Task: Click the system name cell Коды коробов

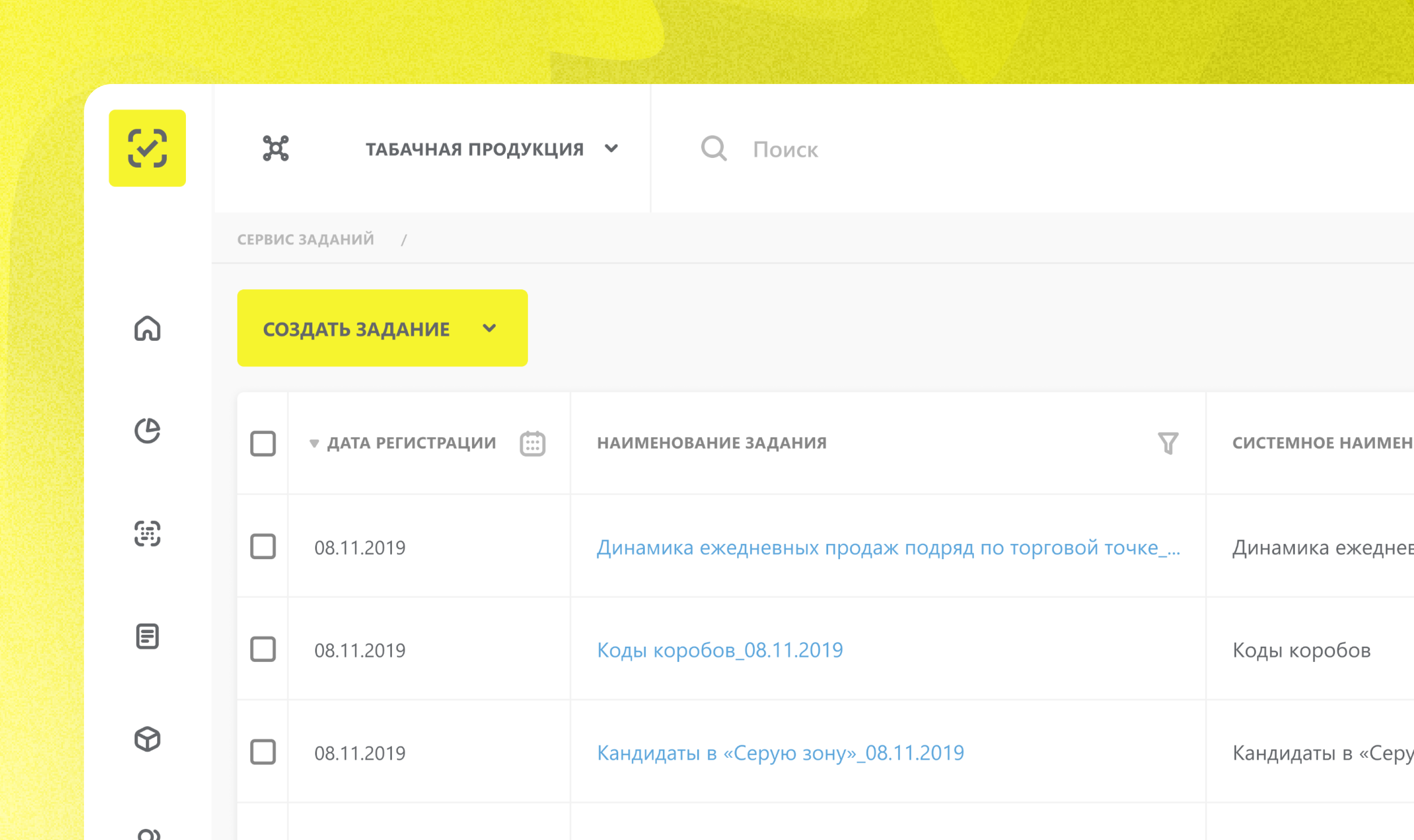Action: pos(1302,651)
